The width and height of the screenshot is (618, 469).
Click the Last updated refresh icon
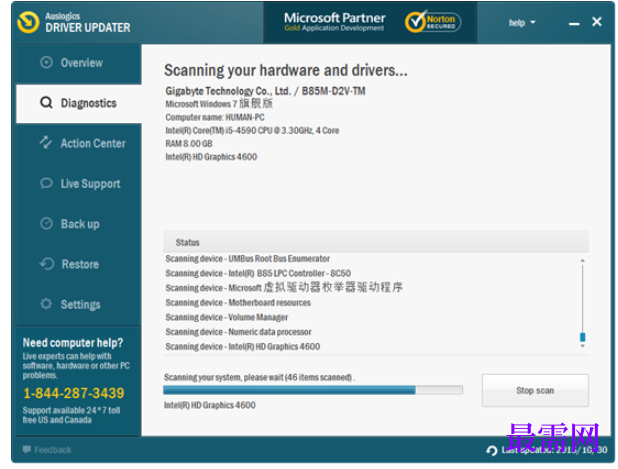point(491,450)
